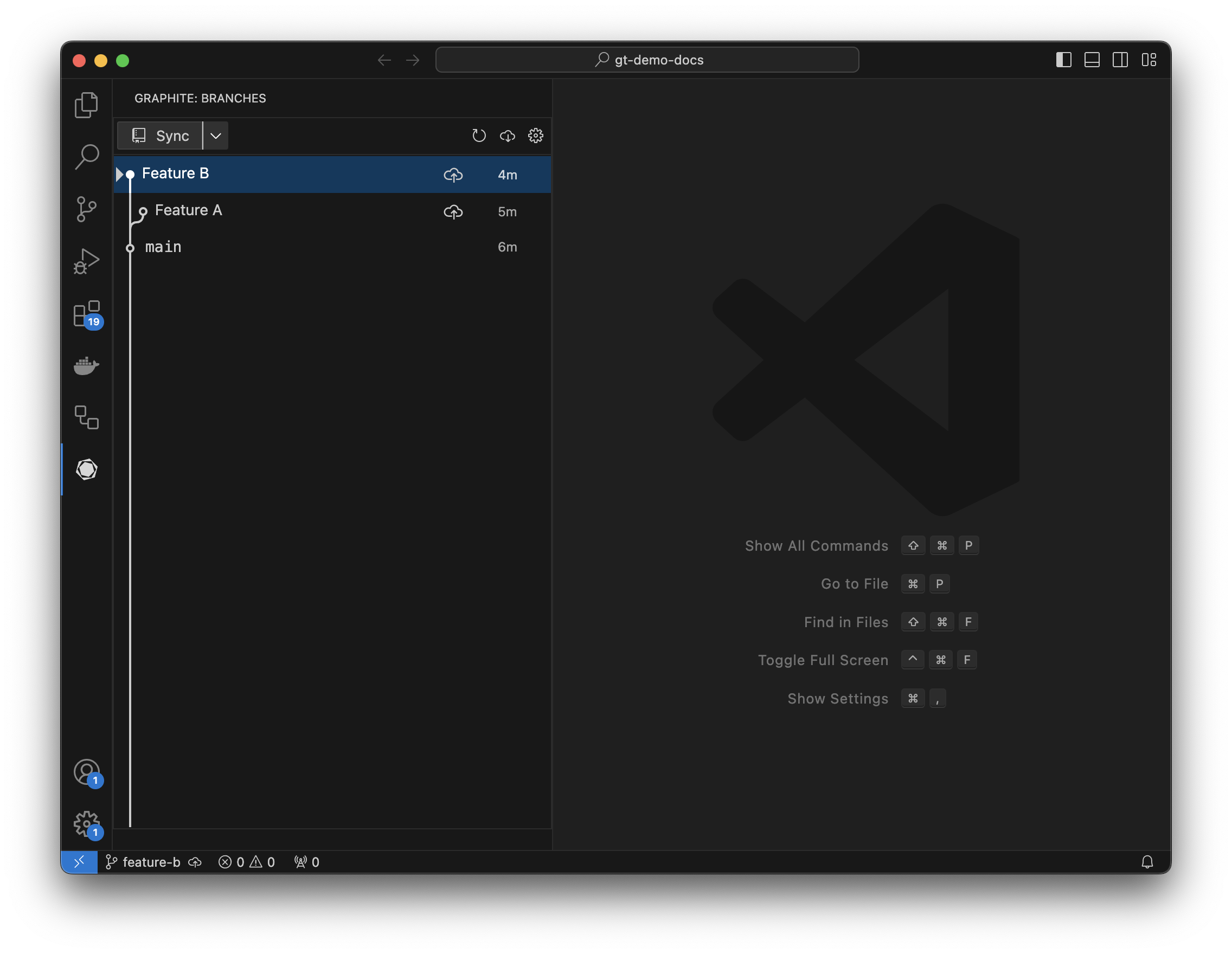This screenshot has height=954, width=1232.
Task: Open Run and Debug view
Action: [86, 261]
